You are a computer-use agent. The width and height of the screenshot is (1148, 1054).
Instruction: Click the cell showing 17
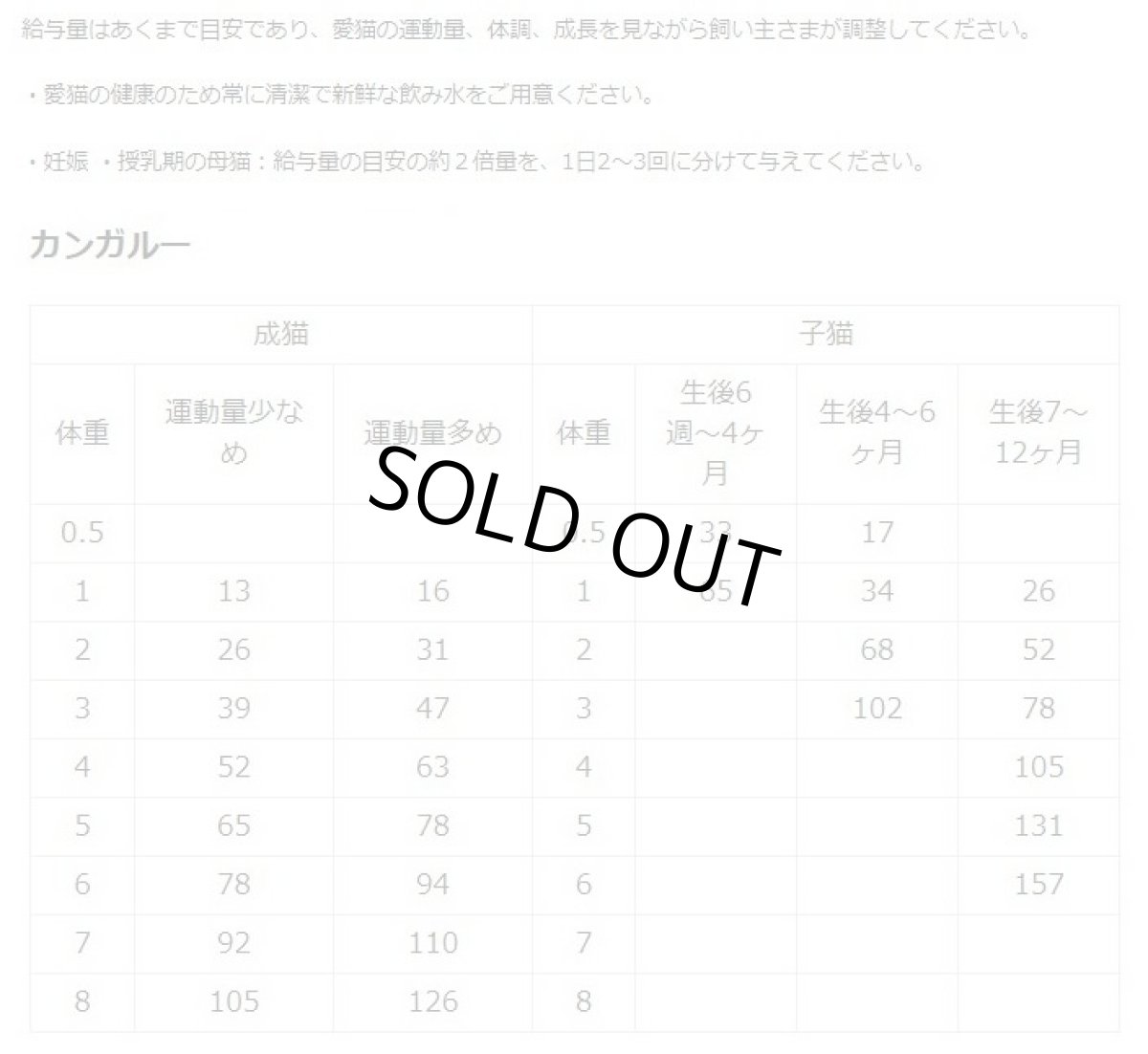point(877,533)
